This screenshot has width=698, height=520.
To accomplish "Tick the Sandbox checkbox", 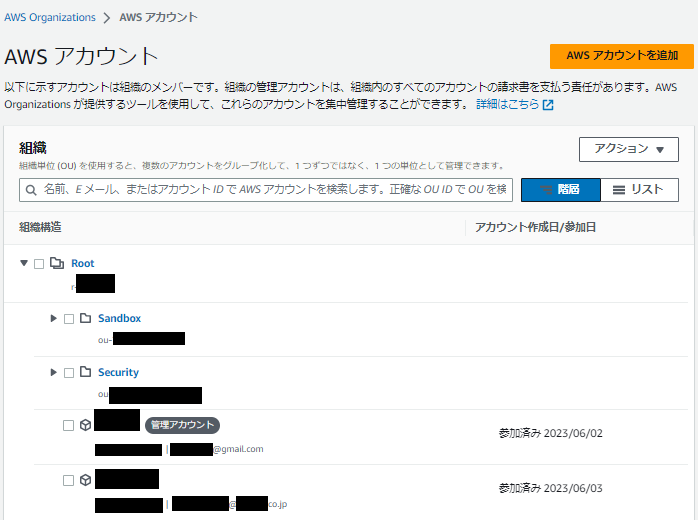I will tap(69, 319).
